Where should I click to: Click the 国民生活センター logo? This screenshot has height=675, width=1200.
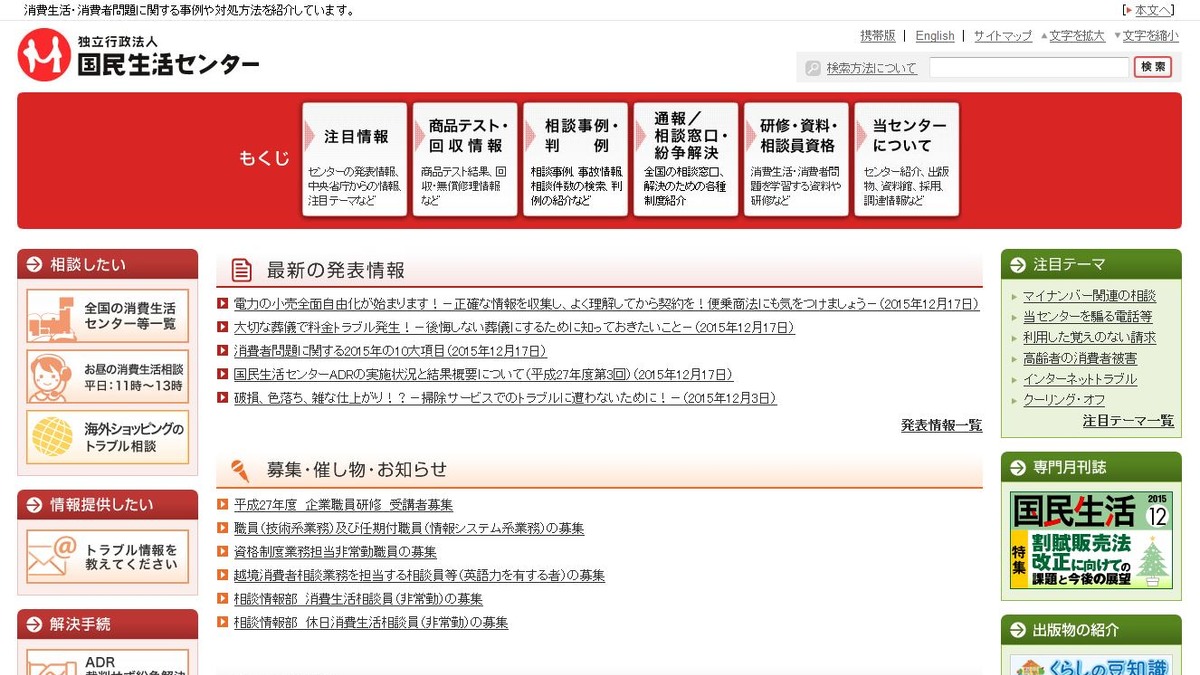138,55
